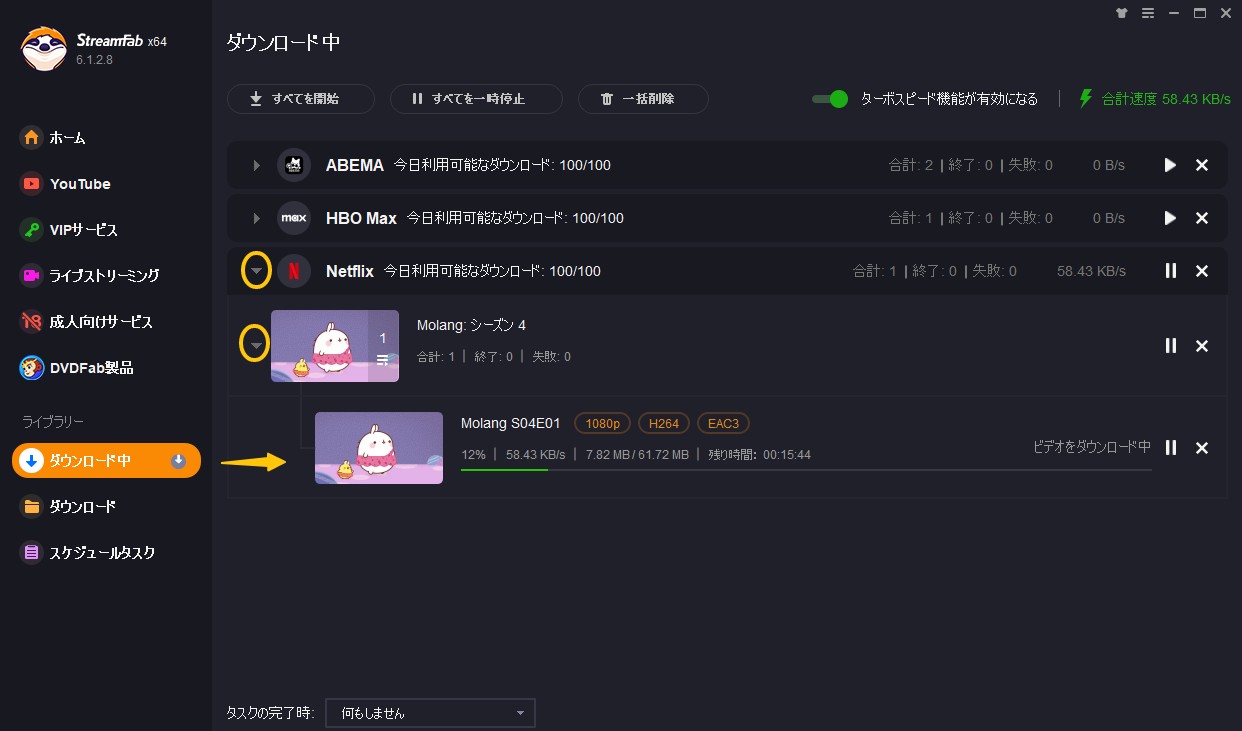Click 一括削除 button
The width and height of the screenshot is (1242, 731).
[x=643, y=99]
